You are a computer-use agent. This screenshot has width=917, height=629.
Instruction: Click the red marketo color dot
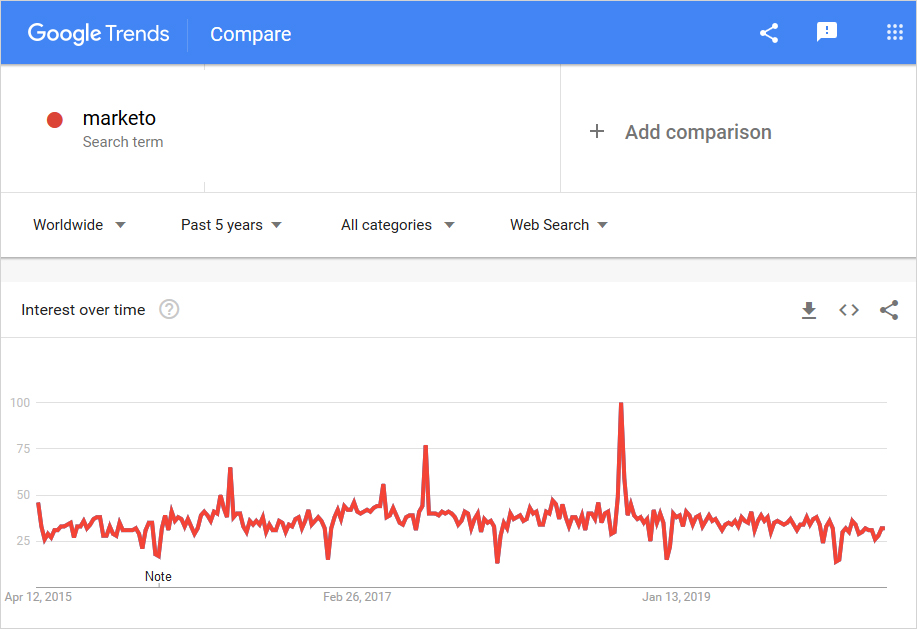click(x=55, y=120)
